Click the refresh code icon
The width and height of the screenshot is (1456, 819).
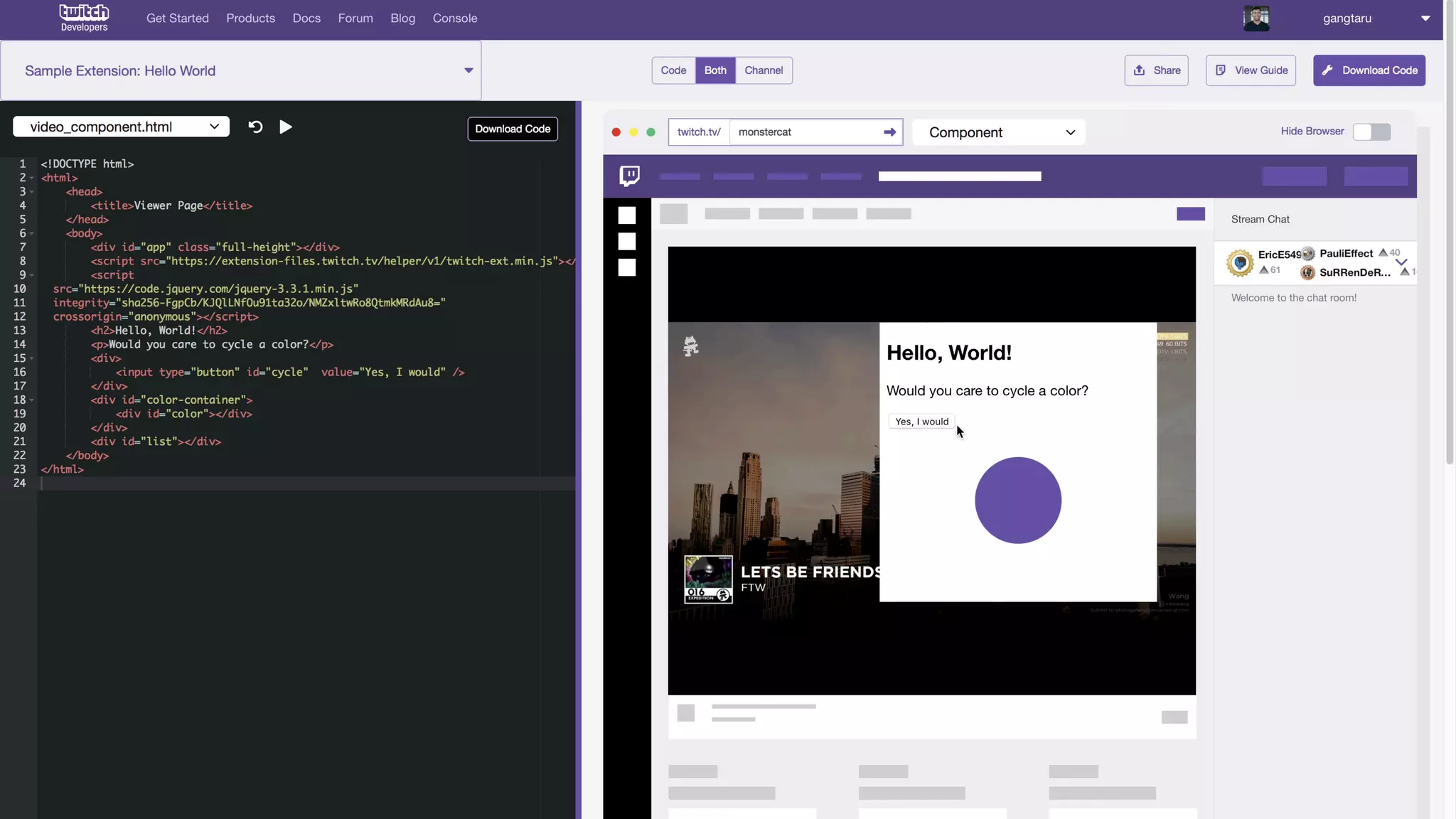point(255,127)
